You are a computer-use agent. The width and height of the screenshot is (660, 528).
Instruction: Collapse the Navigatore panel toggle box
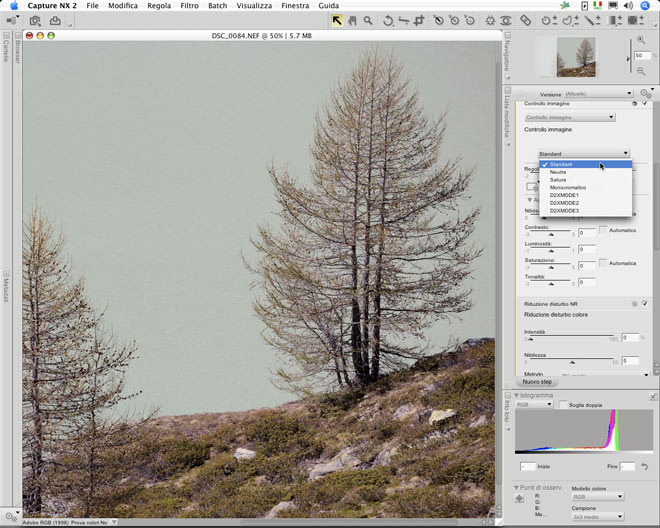[x=508, y=35]
